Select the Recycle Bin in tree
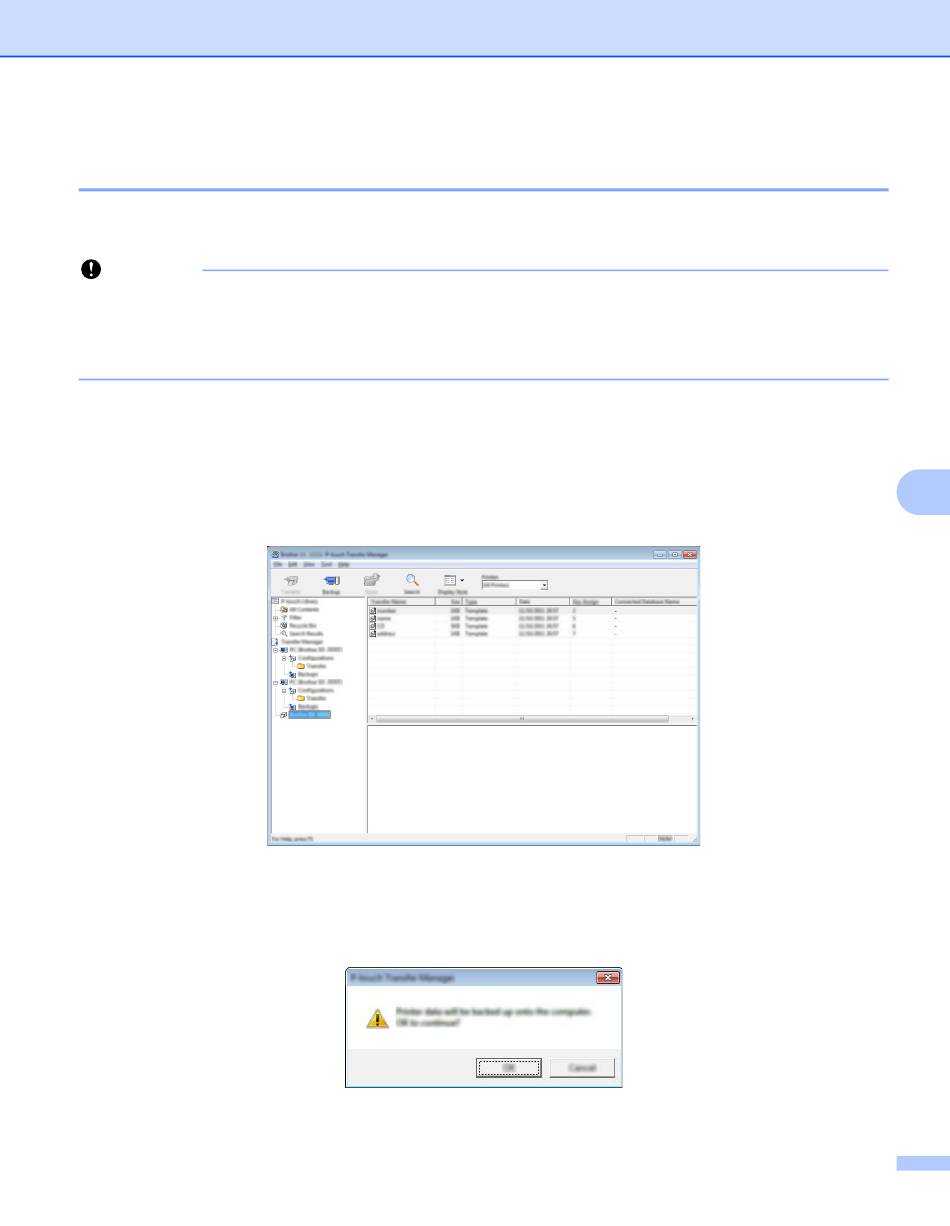950x1226 pixels. pyautogui.click(x=301, y=626)
